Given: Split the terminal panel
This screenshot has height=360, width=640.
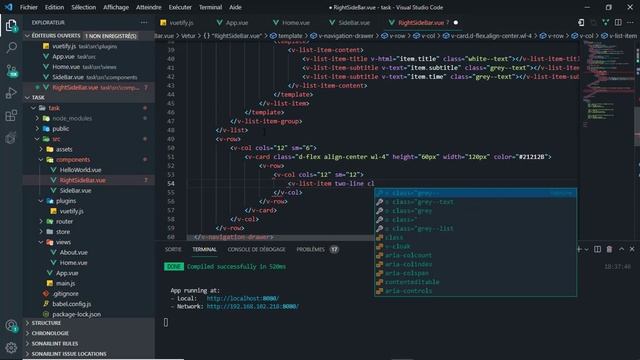Looking at the screenshot, I should [597, 249].
